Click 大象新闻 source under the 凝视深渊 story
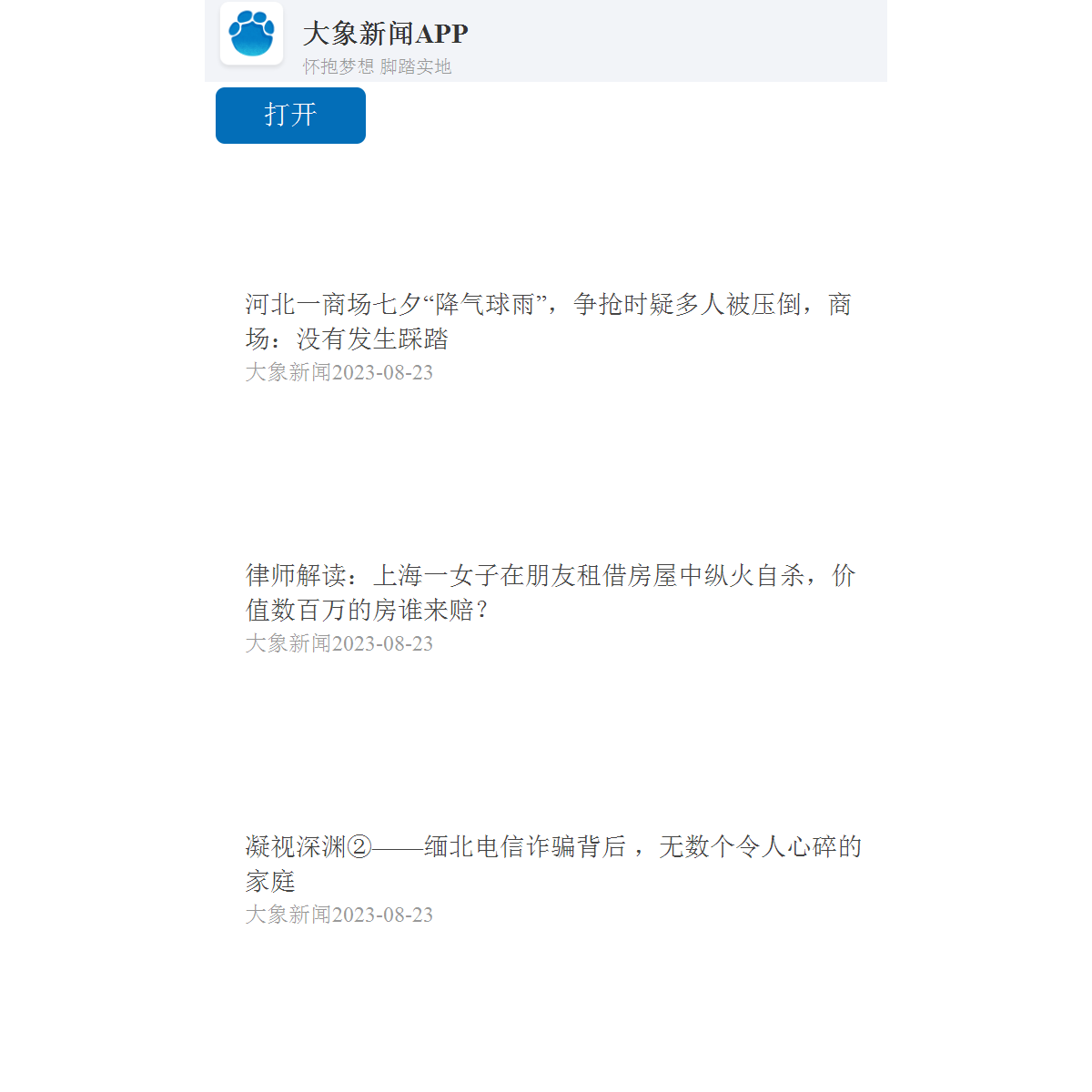This screenshot has height=1092, width=1092. click(288, 915)
